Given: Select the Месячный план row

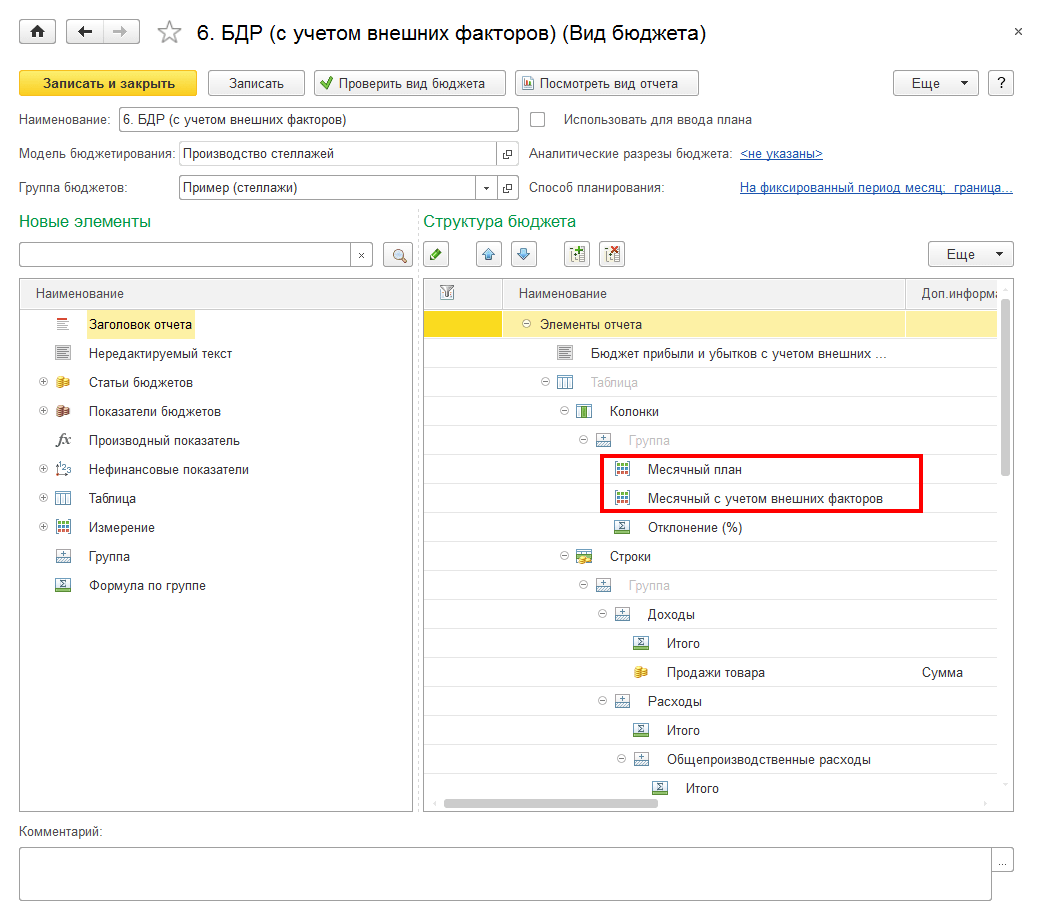Looking at the screenshot, I should (x=694, y=469).
